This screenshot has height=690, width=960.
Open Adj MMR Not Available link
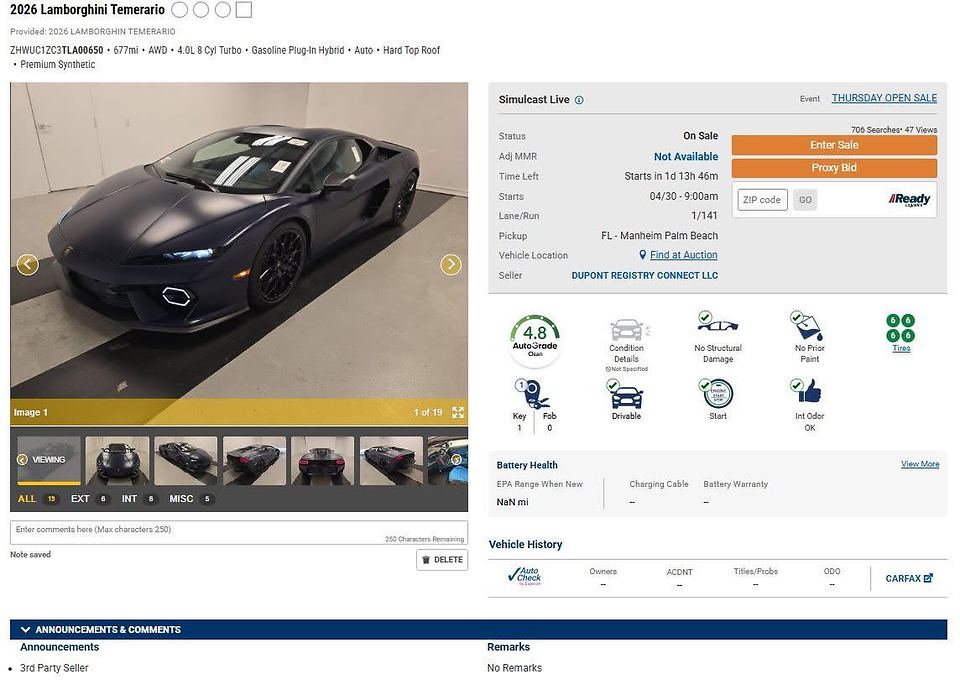(x=686, y=157)
